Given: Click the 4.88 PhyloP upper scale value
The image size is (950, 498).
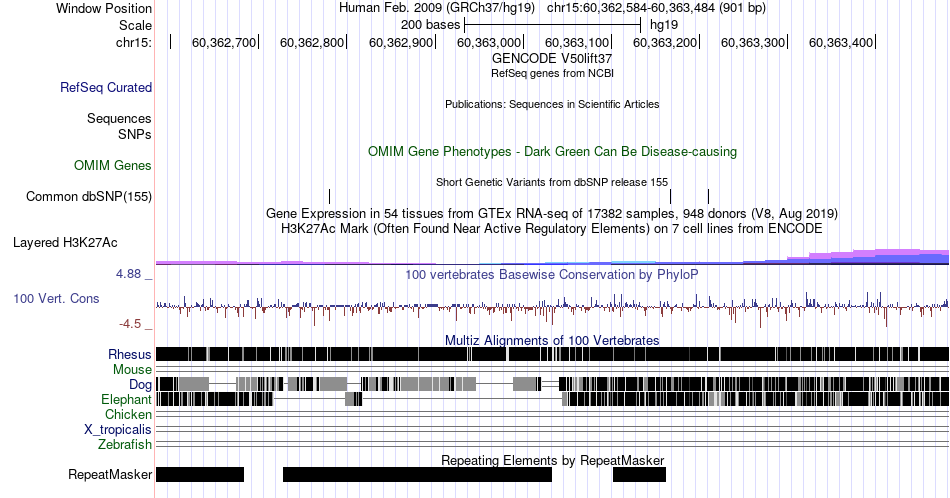Looking at the screenshot, I should (128, 274).
